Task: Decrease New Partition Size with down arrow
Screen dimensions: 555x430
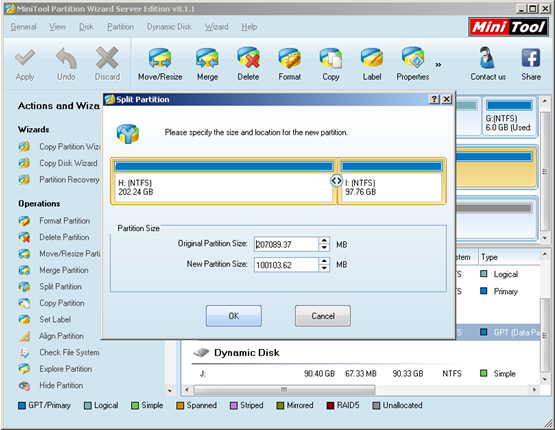Action: (x=324, y=269)
